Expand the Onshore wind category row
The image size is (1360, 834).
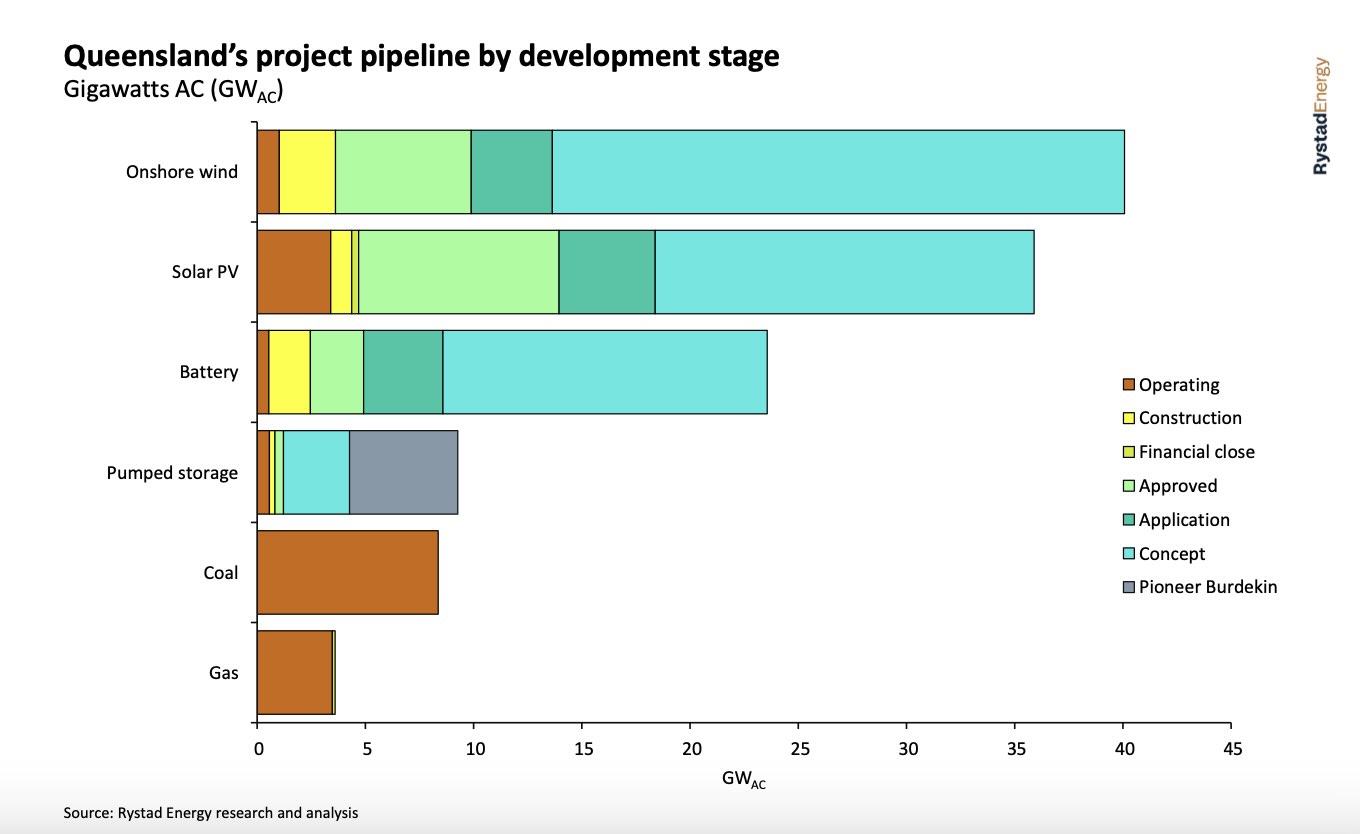click(x=182, y=172)
